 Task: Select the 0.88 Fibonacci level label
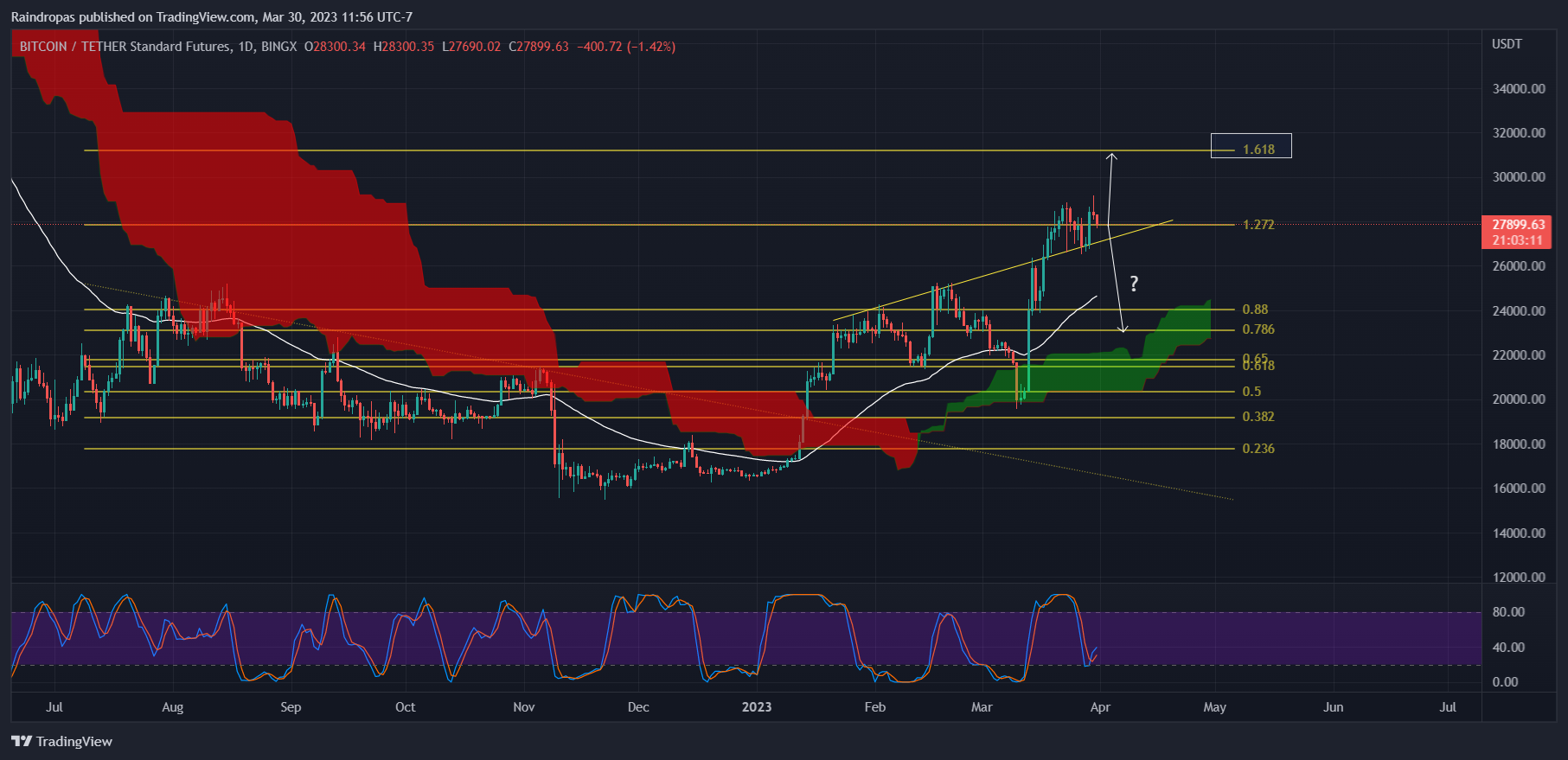1255,310
